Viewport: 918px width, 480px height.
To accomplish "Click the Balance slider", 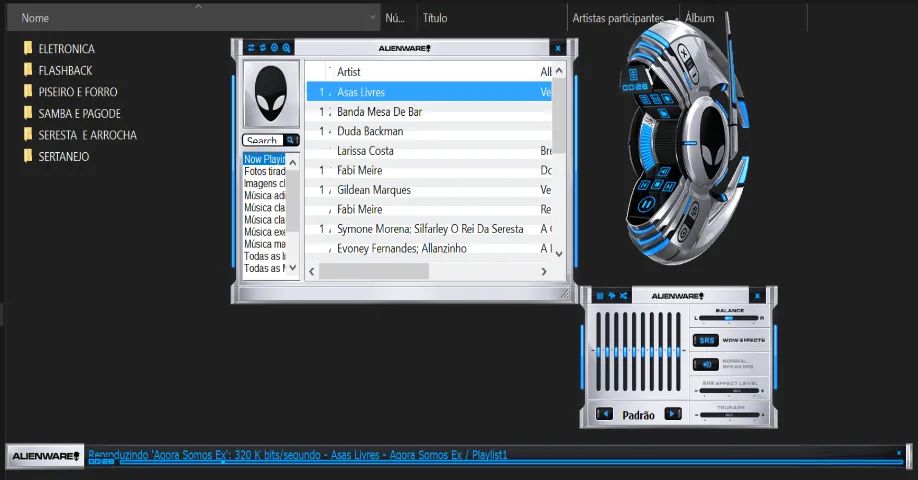I will pyautogui.click(x=729, y=318).
